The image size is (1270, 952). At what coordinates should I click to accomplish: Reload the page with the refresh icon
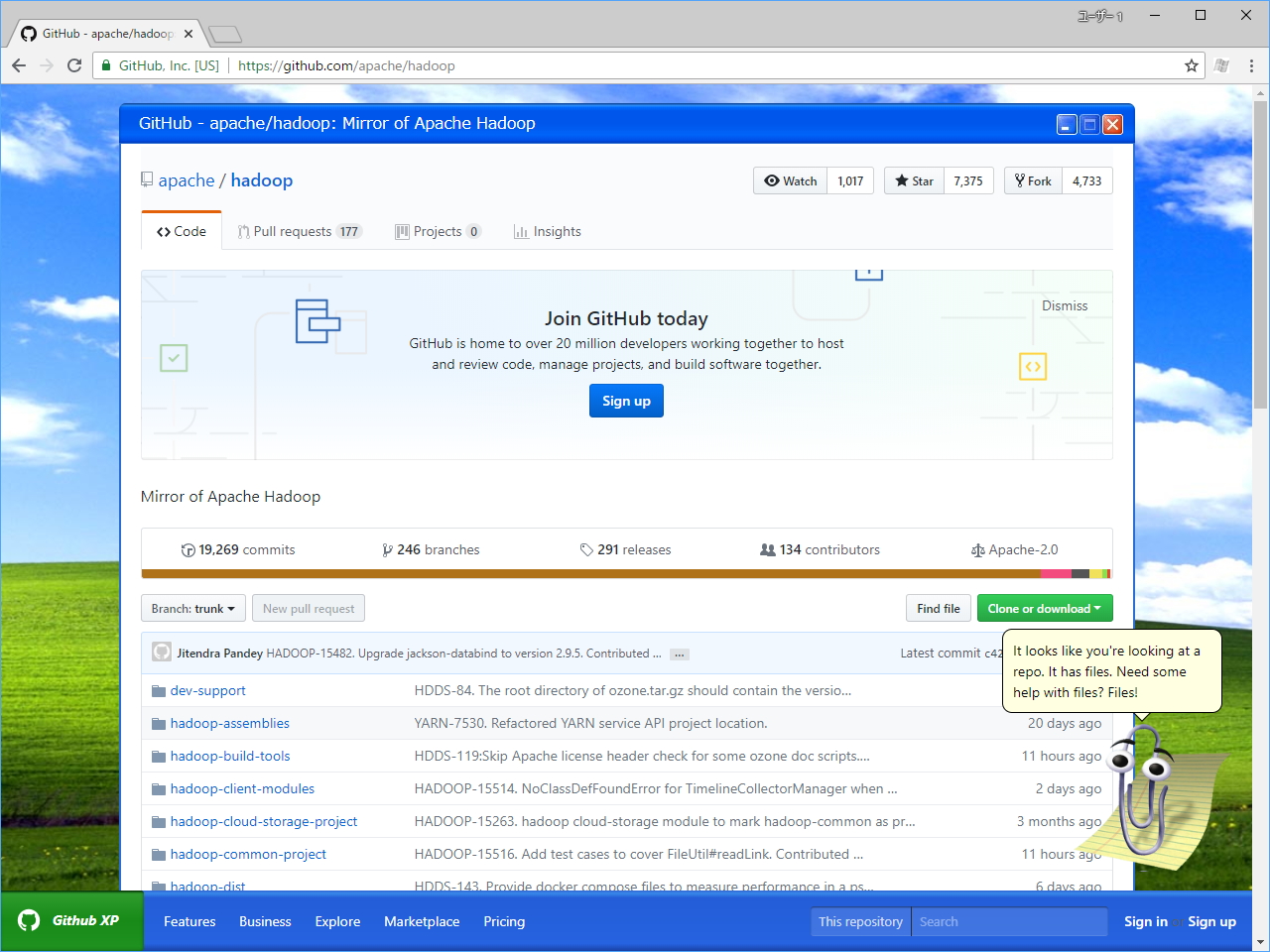pos(73,65)
